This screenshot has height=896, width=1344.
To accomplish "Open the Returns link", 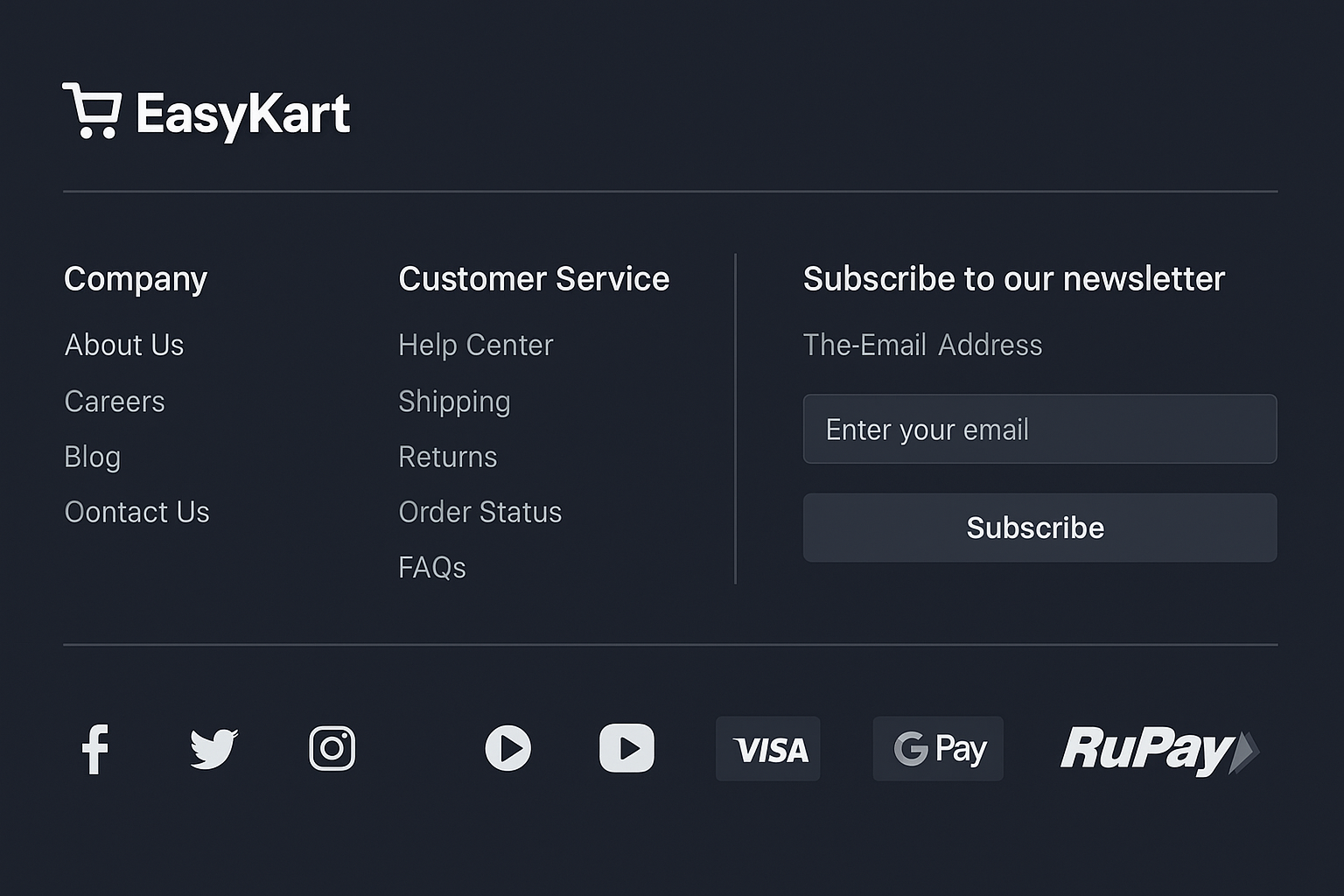I will (x=448, y=457).
